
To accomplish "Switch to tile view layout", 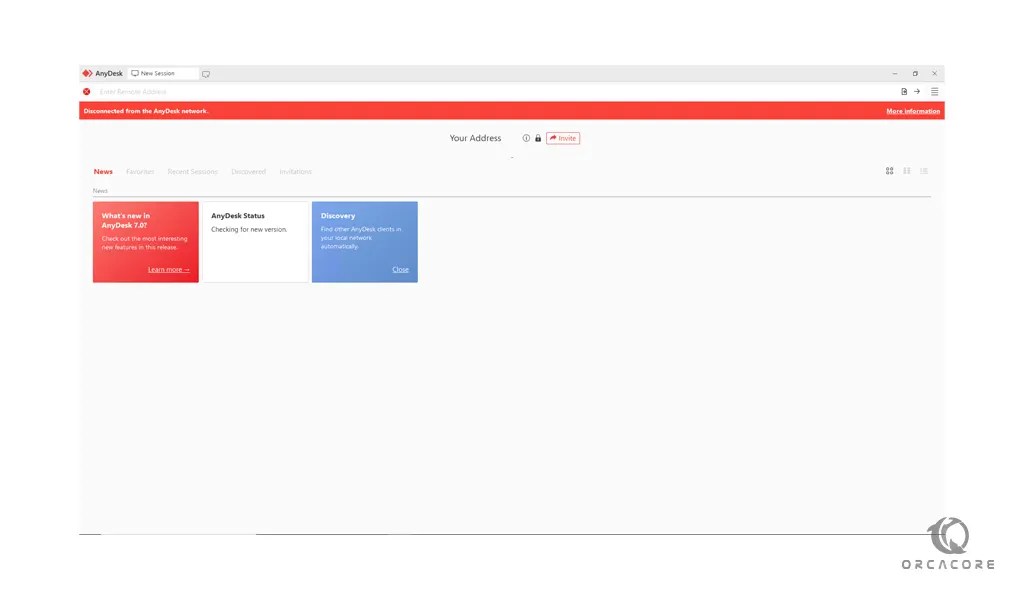I will tap(906, 171).
